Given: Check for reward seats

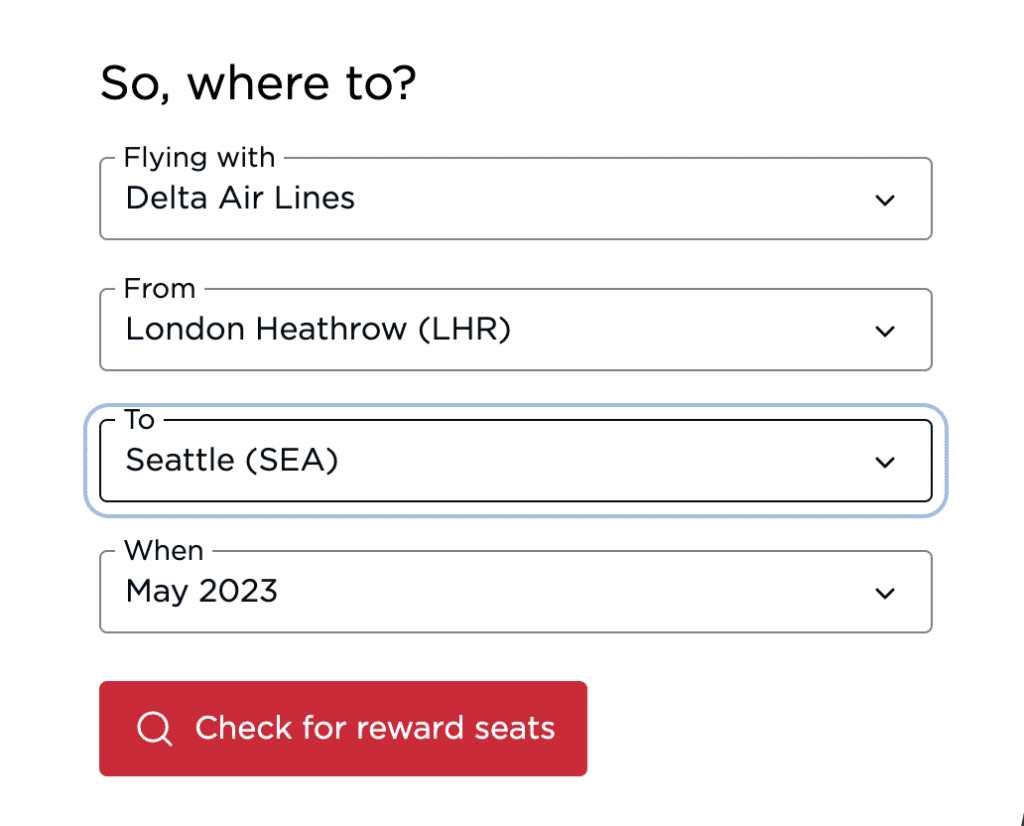Looking at the screenshot, I should (343, 729).
